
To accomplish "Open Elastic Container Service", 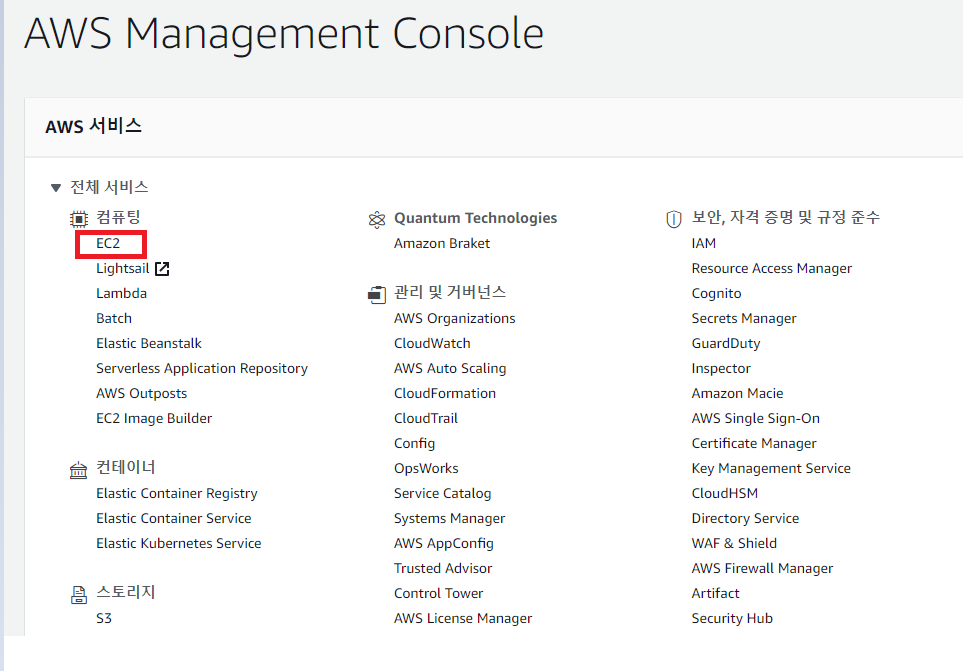I will coord(174,519).
